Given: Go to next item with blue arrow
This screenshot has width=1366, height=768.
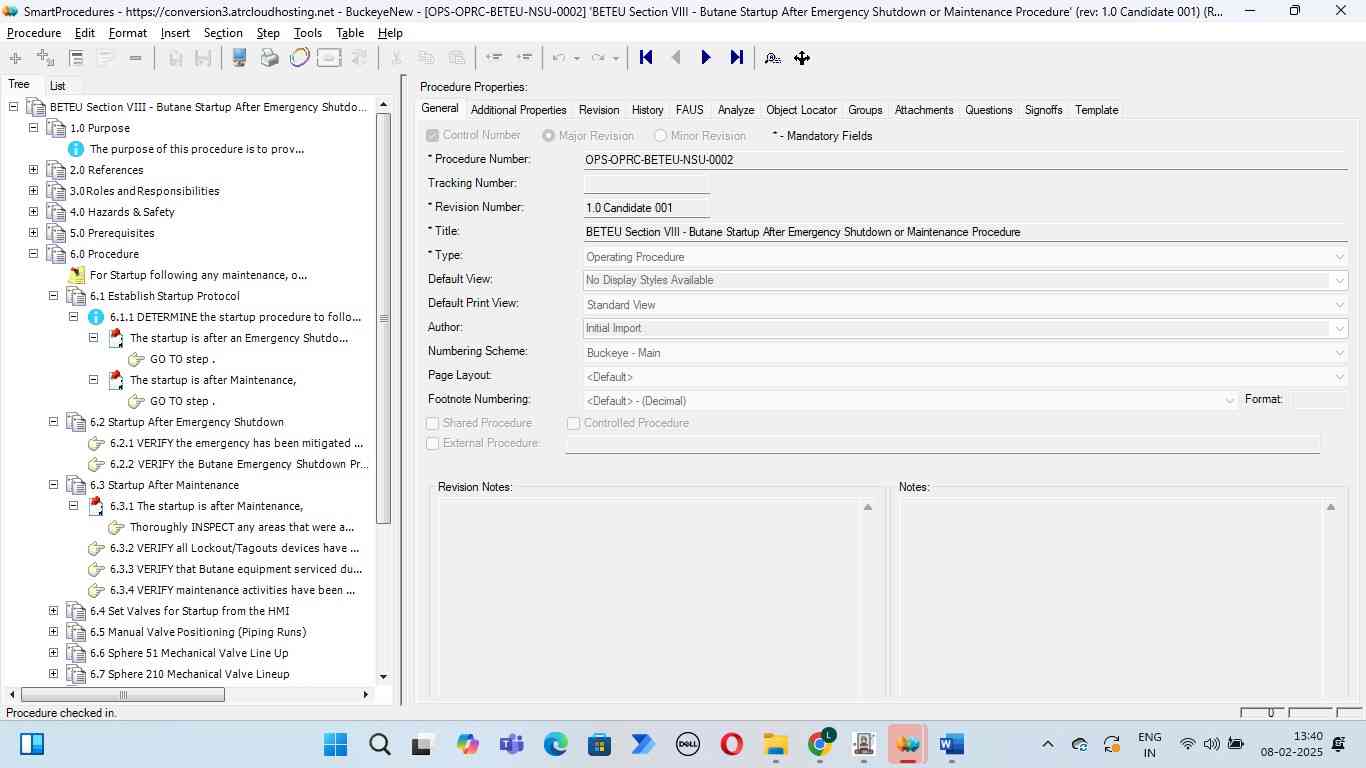Looking at the screenshot, I should (x=706, y=58).
